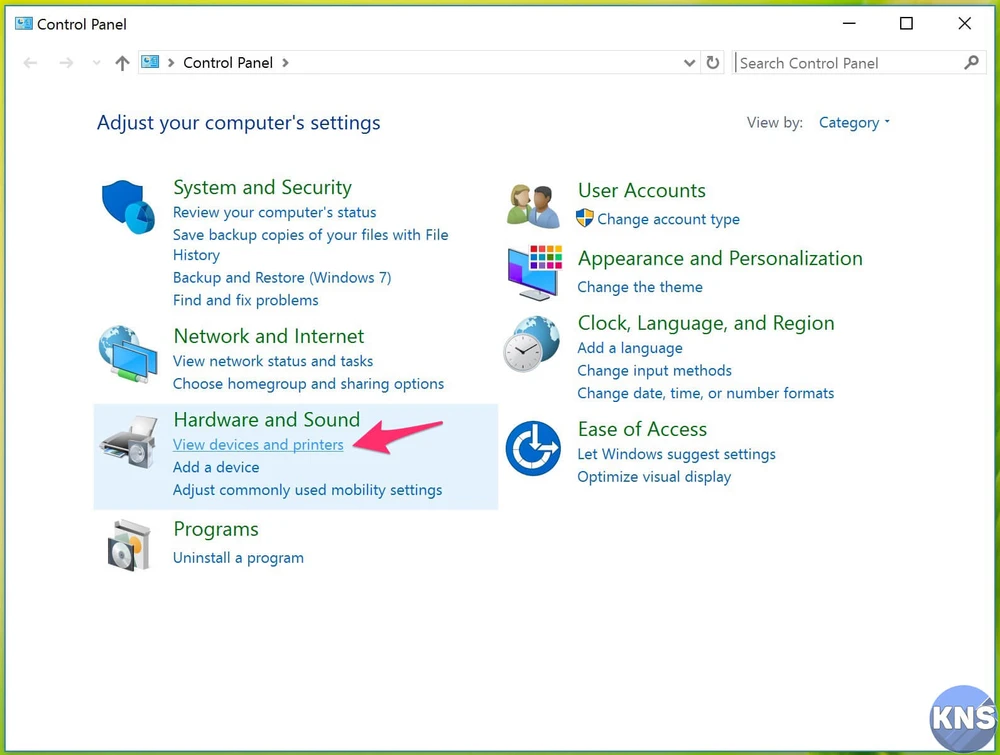
Task: Click Add a language
Action: (629, 348)
